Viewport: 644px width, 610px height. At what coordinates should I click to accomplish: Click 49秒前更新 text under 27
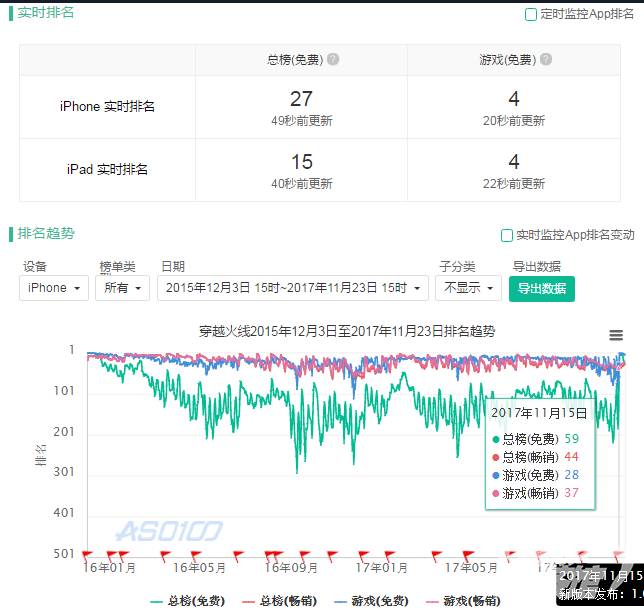[302, 121]
